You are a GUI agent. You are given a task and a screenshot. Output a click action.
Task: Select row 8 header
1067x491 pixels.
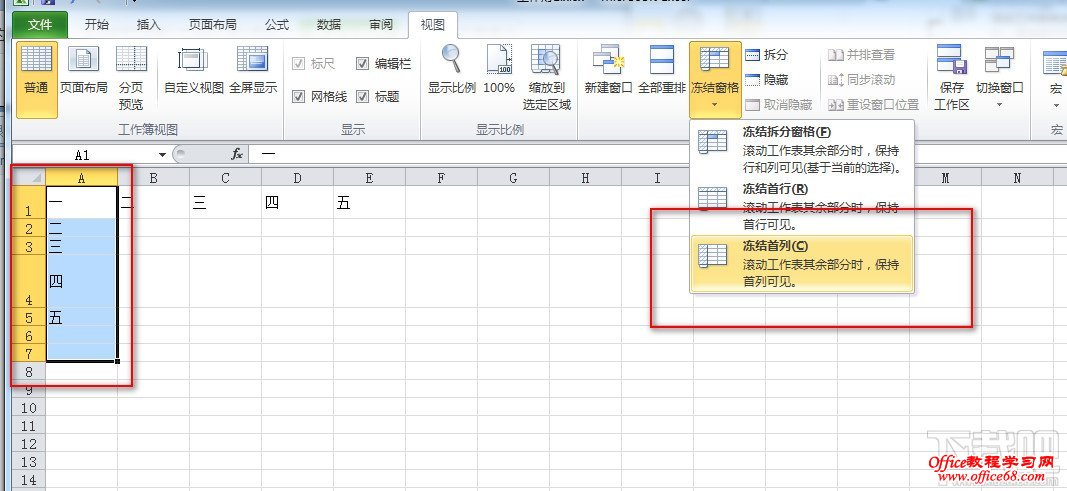(x=29, y=371)
